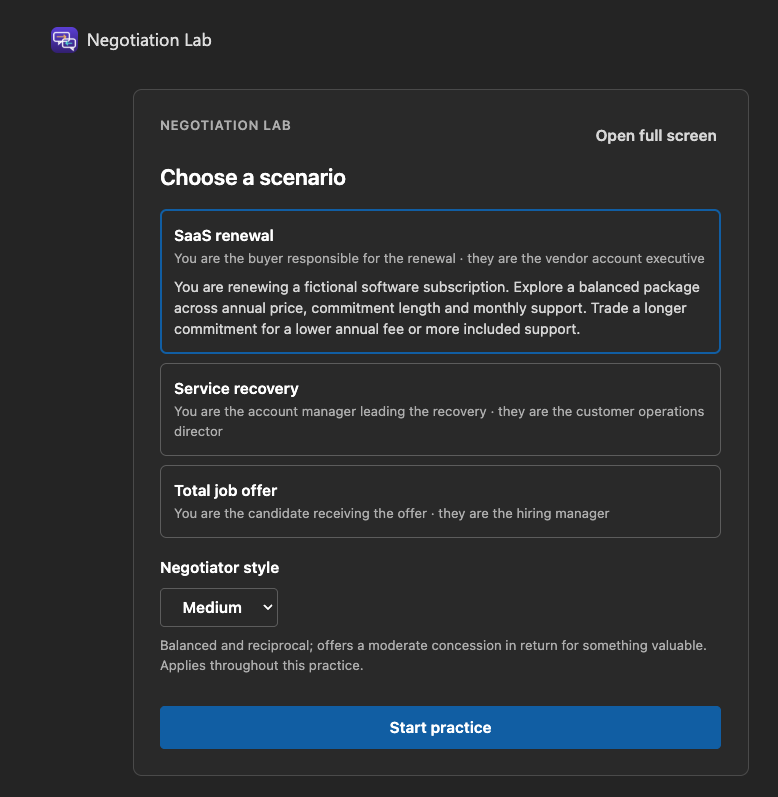Click the text beginning 'Balanced and reciprocal'
Screen dimensions: 778x797
point(433,655)
